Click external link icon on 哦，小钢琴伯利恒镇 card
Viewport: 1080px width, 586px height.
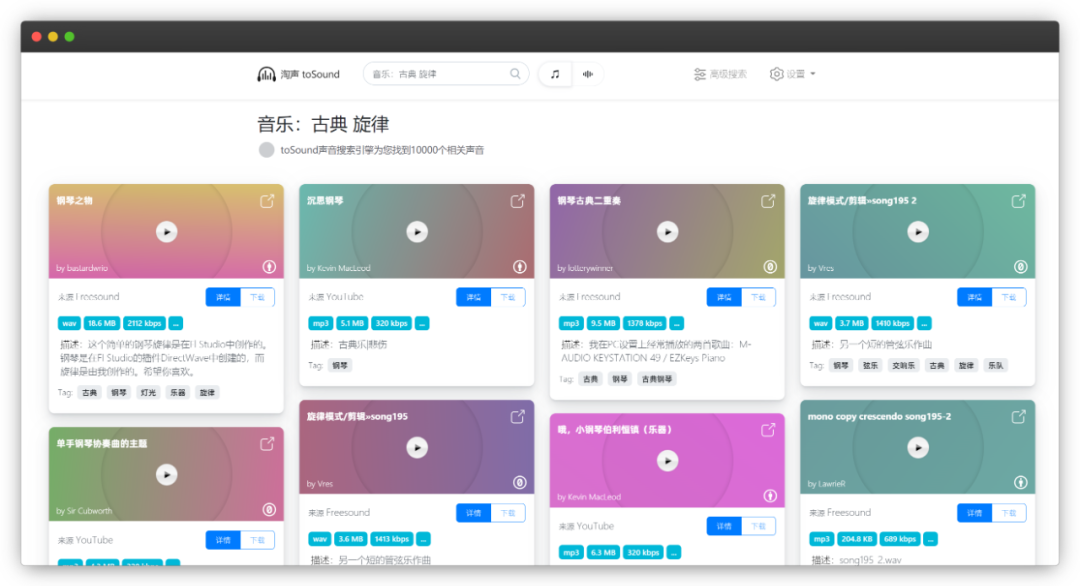(x=768, y=430)
